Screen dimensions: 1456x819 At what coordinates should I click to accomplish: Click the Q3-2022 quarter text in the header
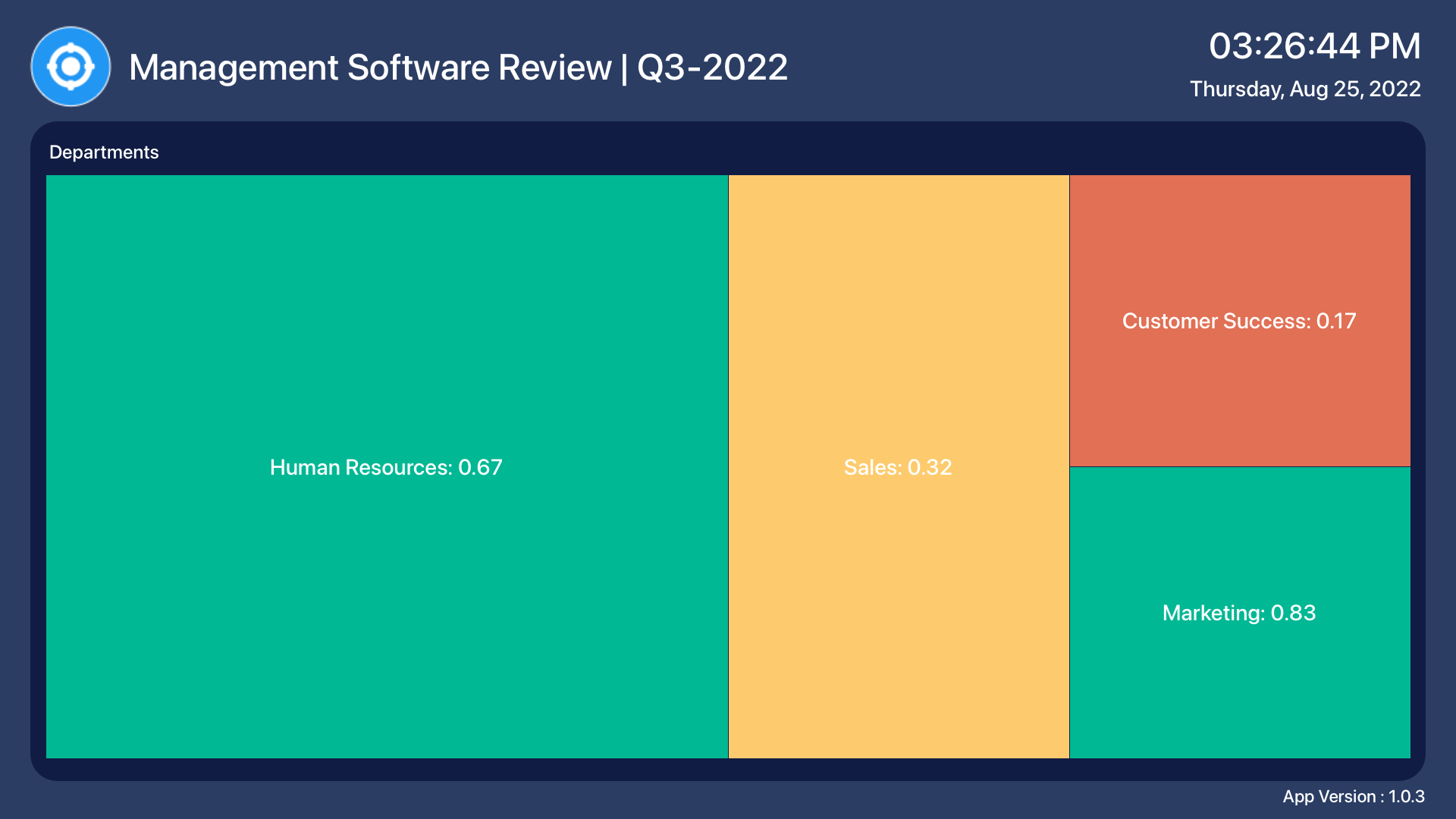(712, 67)
